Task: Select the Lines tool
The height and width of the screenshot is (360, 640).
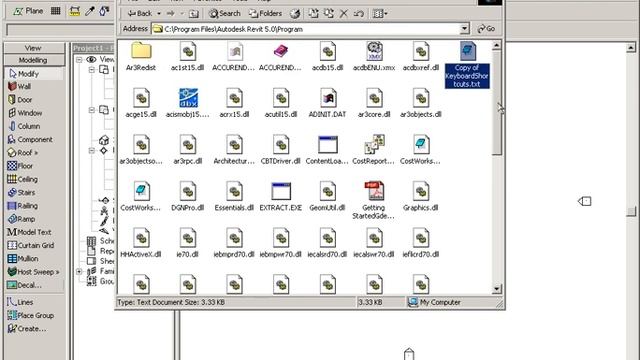Action: pos(20,302)
